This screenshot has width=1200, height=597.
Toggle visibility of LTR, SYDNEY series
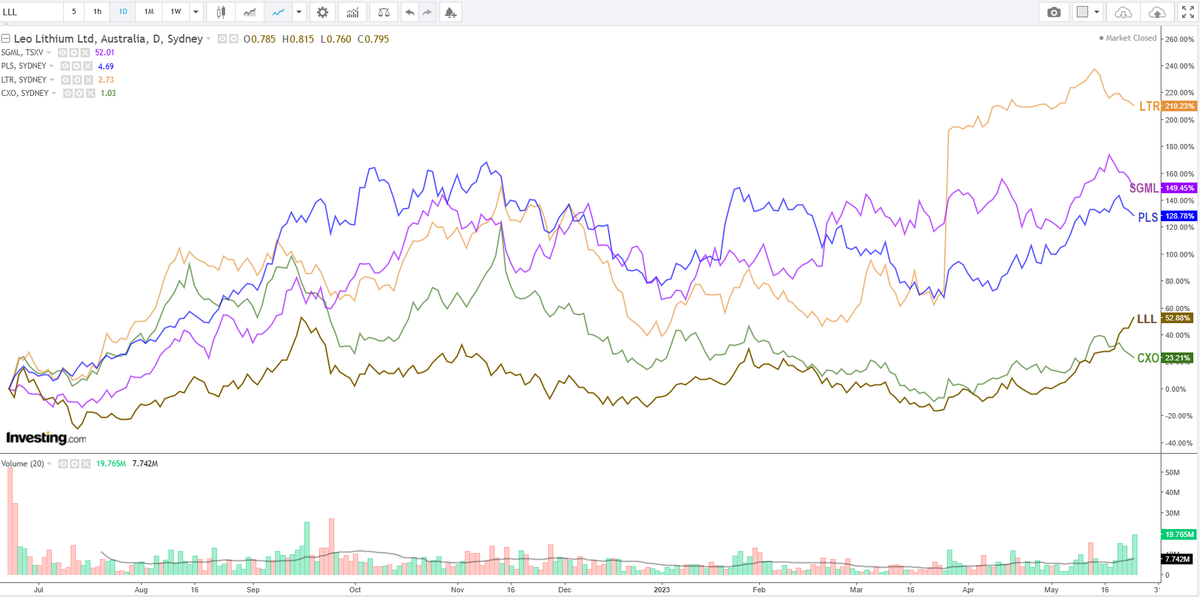pos(66,80)
